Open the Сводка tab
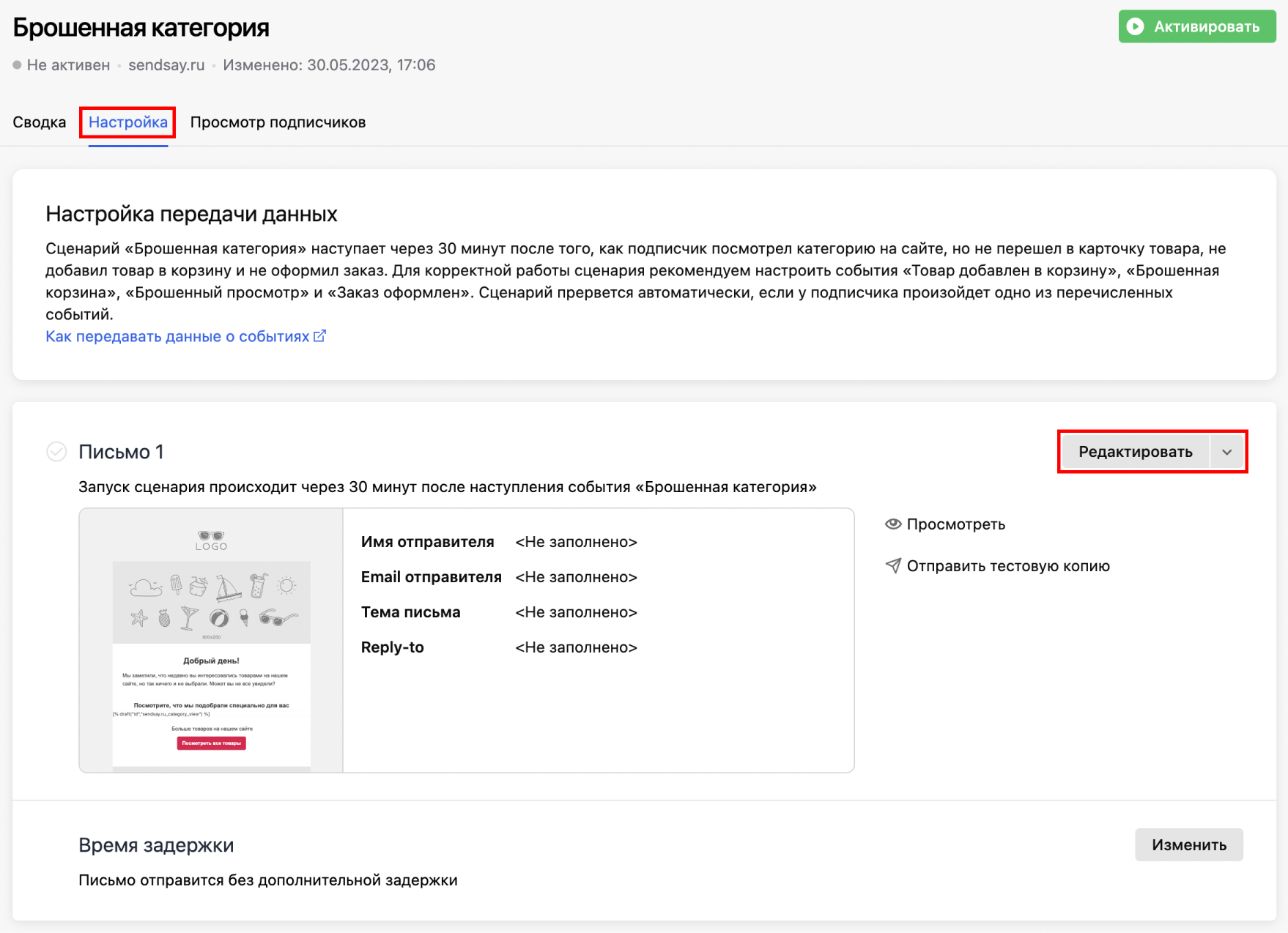Screen dimensions: 1288x933 coord(40,122)
